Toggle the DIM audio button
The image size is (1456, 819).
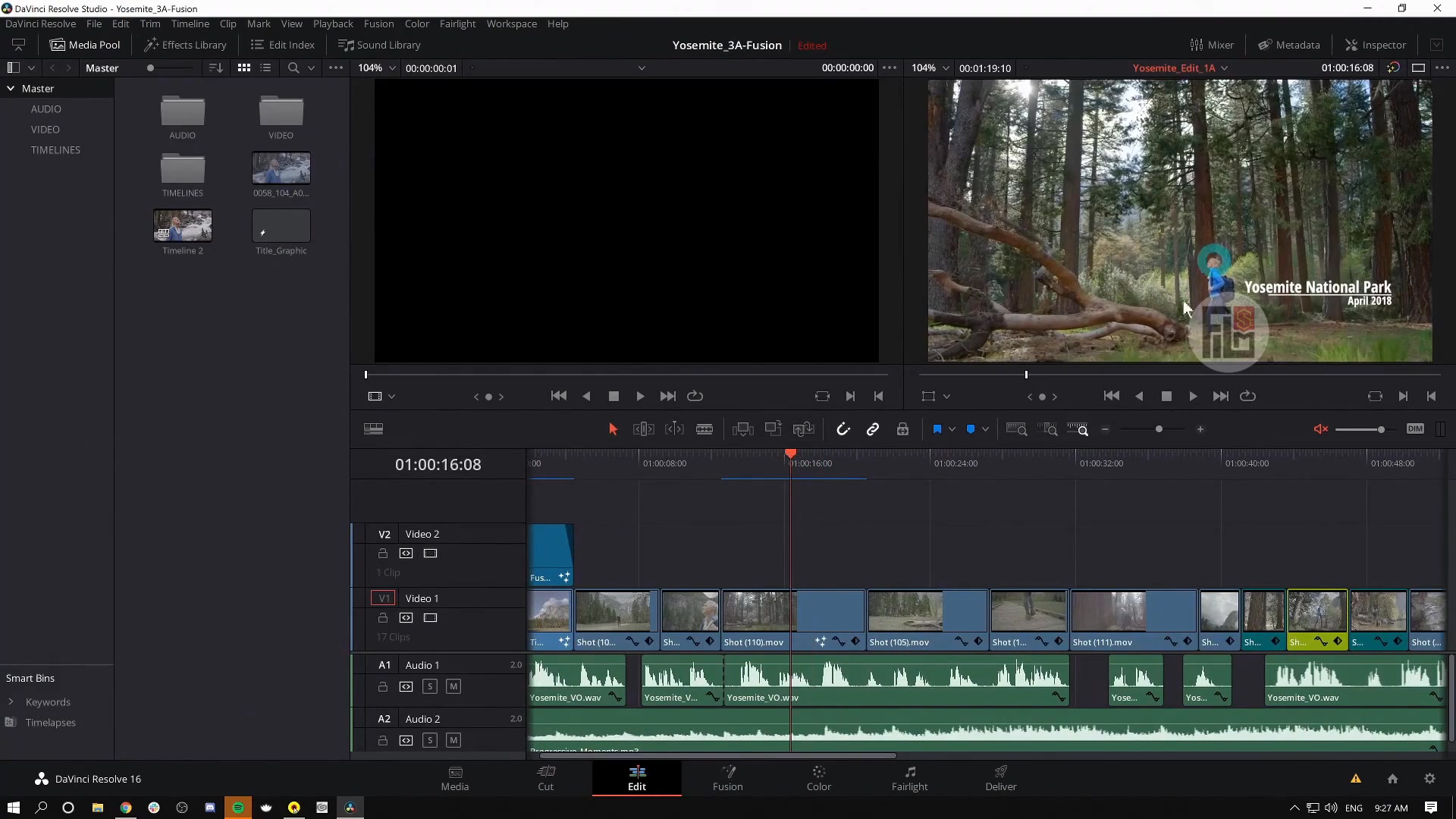coord(1415,428)
